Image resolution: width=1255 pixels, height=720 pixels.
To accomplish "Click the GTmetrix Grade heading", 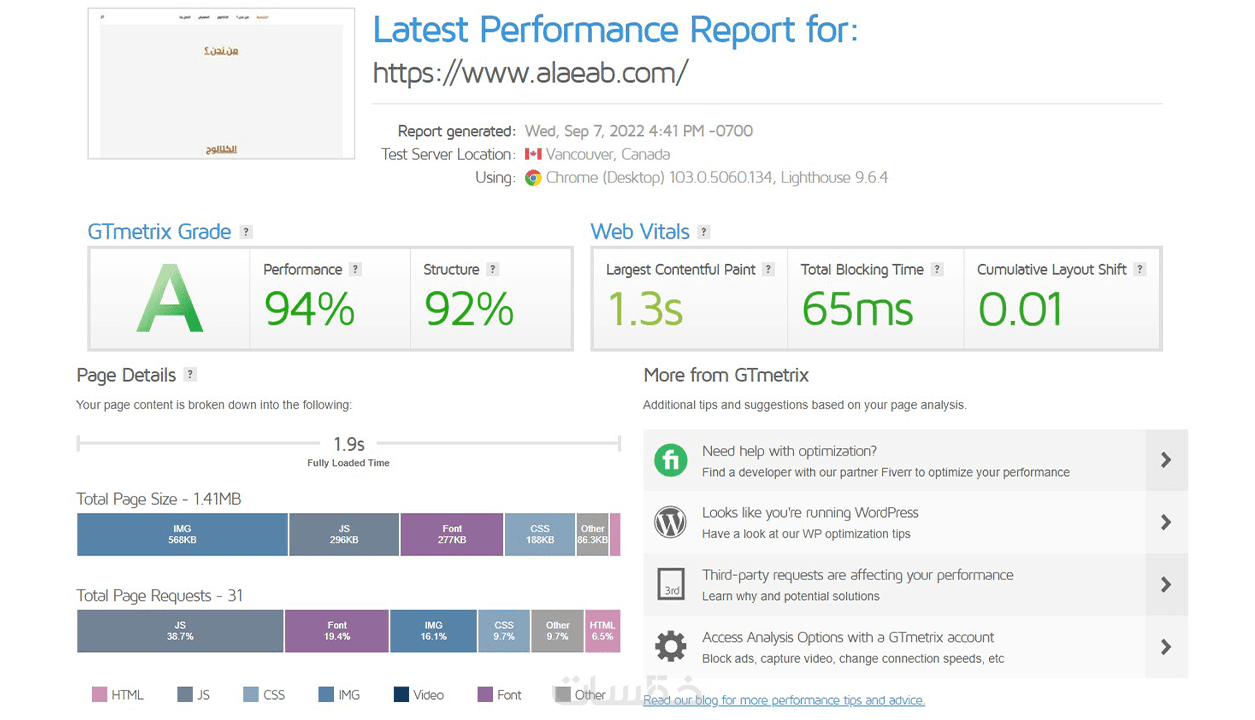I will click(159, 232).
